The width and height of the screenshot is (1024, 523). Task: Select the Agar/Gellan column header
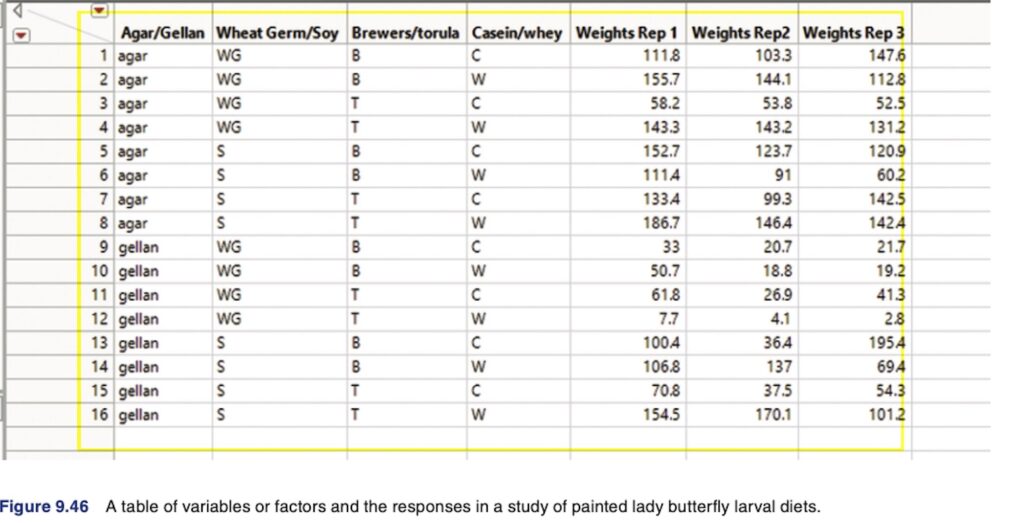tap(162, 33)
